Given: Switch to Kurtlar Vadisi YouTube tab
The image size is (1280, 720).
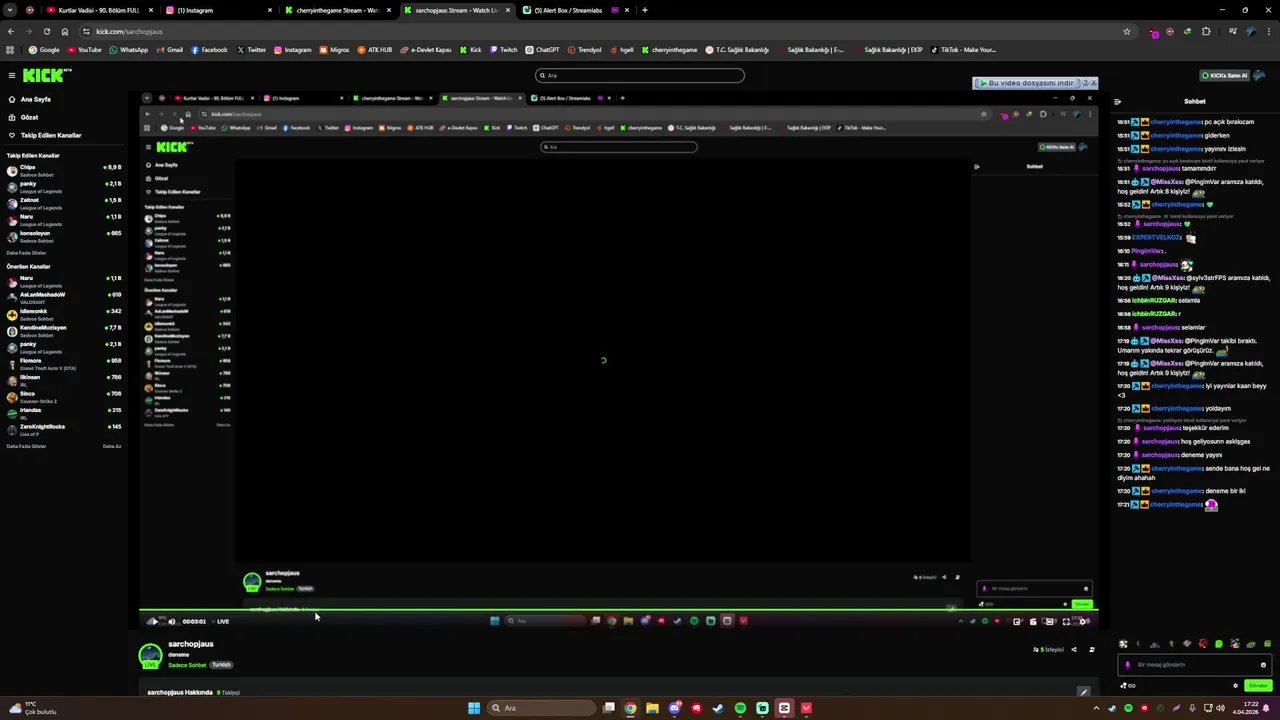Looking at the screenshot, I should [98, 10].
